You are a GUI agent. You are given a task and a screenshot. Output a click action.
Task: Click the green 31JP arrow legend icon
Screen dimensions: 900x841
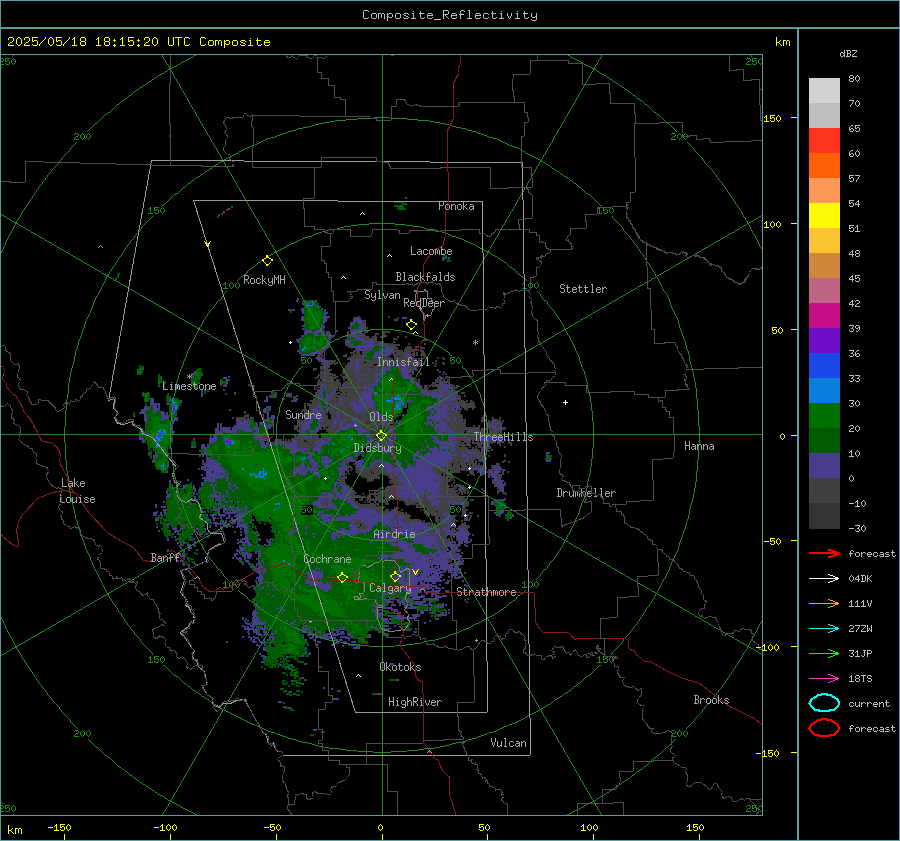click(x=824, y=653)
